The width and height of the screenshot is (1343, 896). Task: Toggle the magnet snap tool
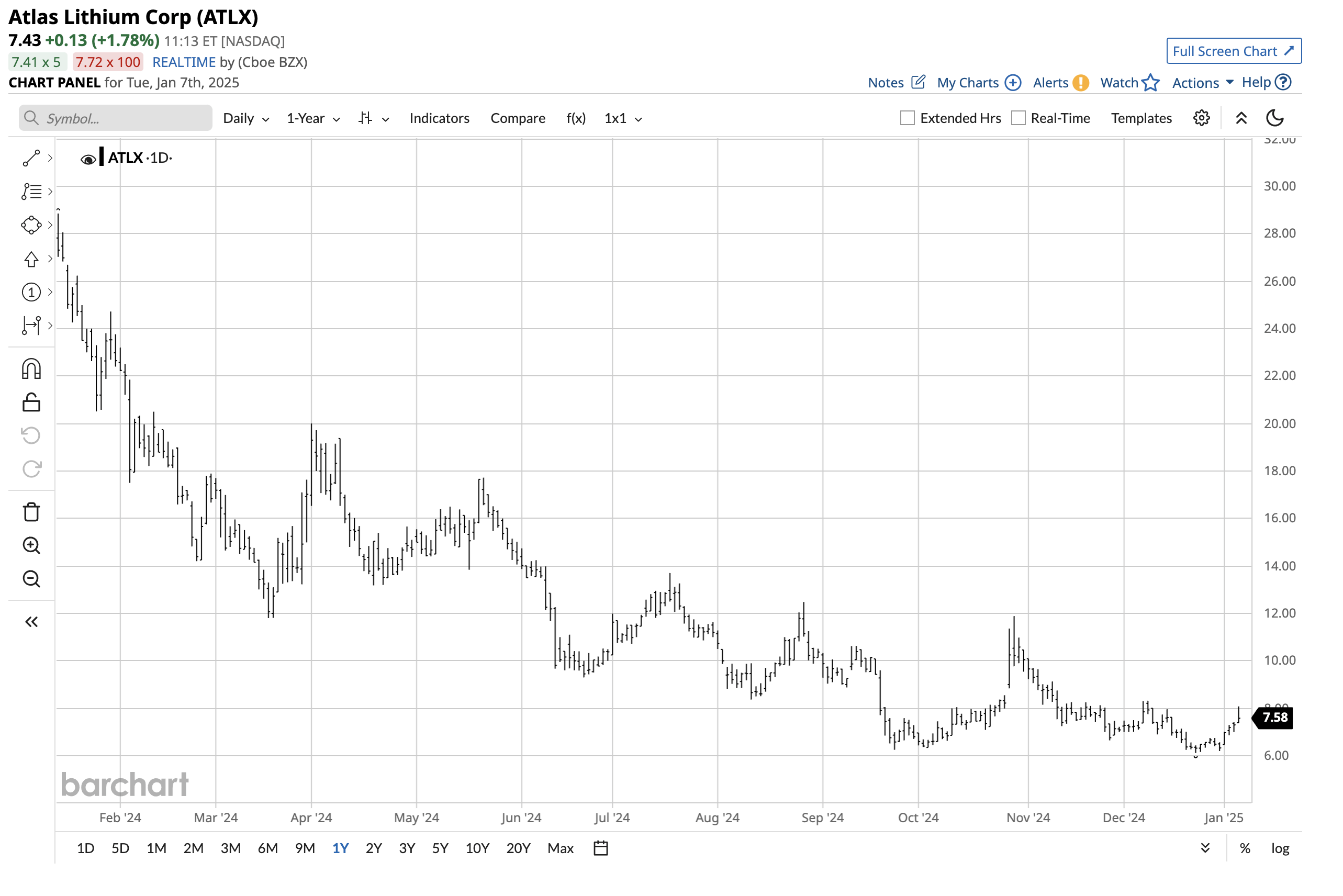(31, 368)
